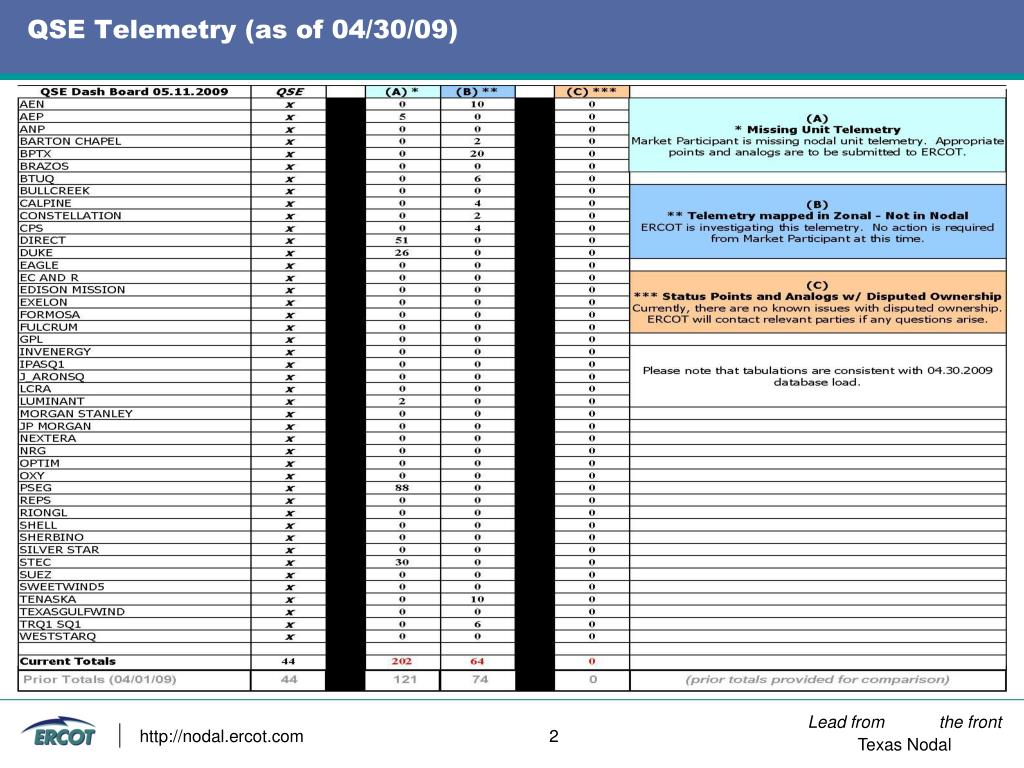The image size is (1024, 768).
Task: Select the STEC row label
Action: tap(35, 562)
